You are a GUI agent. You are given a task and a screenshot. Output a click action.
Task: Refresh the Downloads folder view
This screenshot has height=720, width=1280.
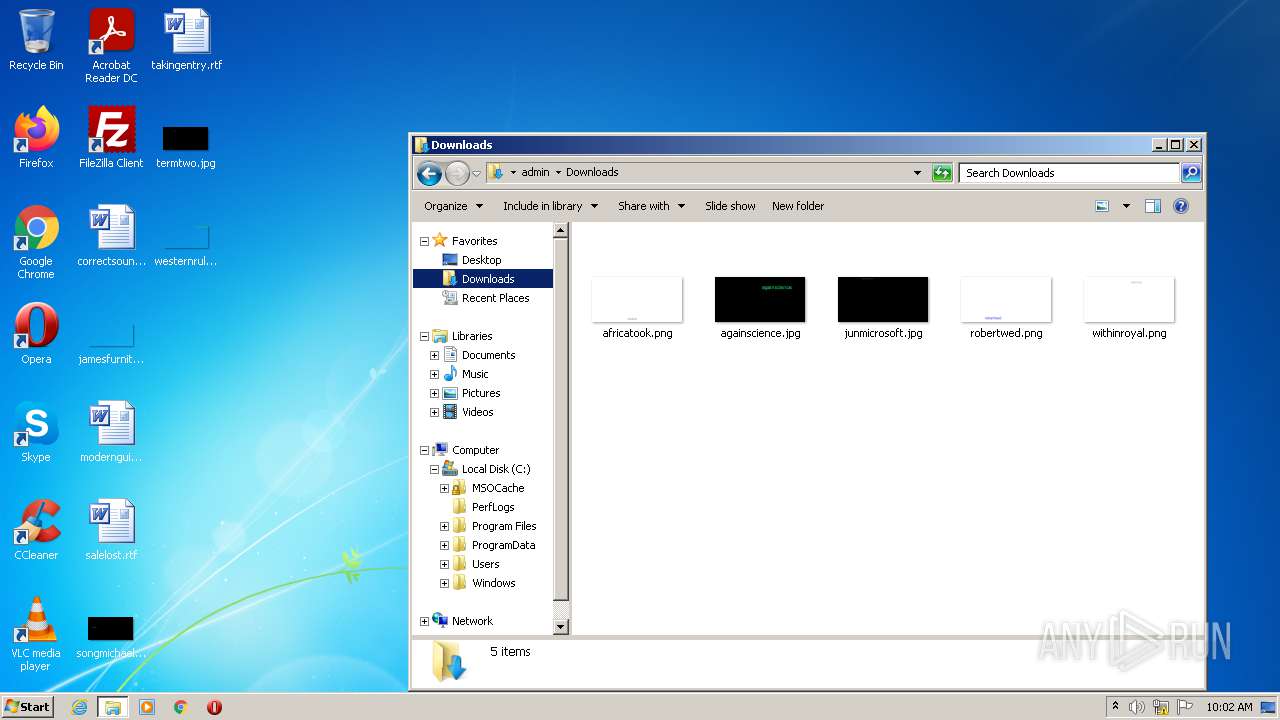tap(942, 173)
